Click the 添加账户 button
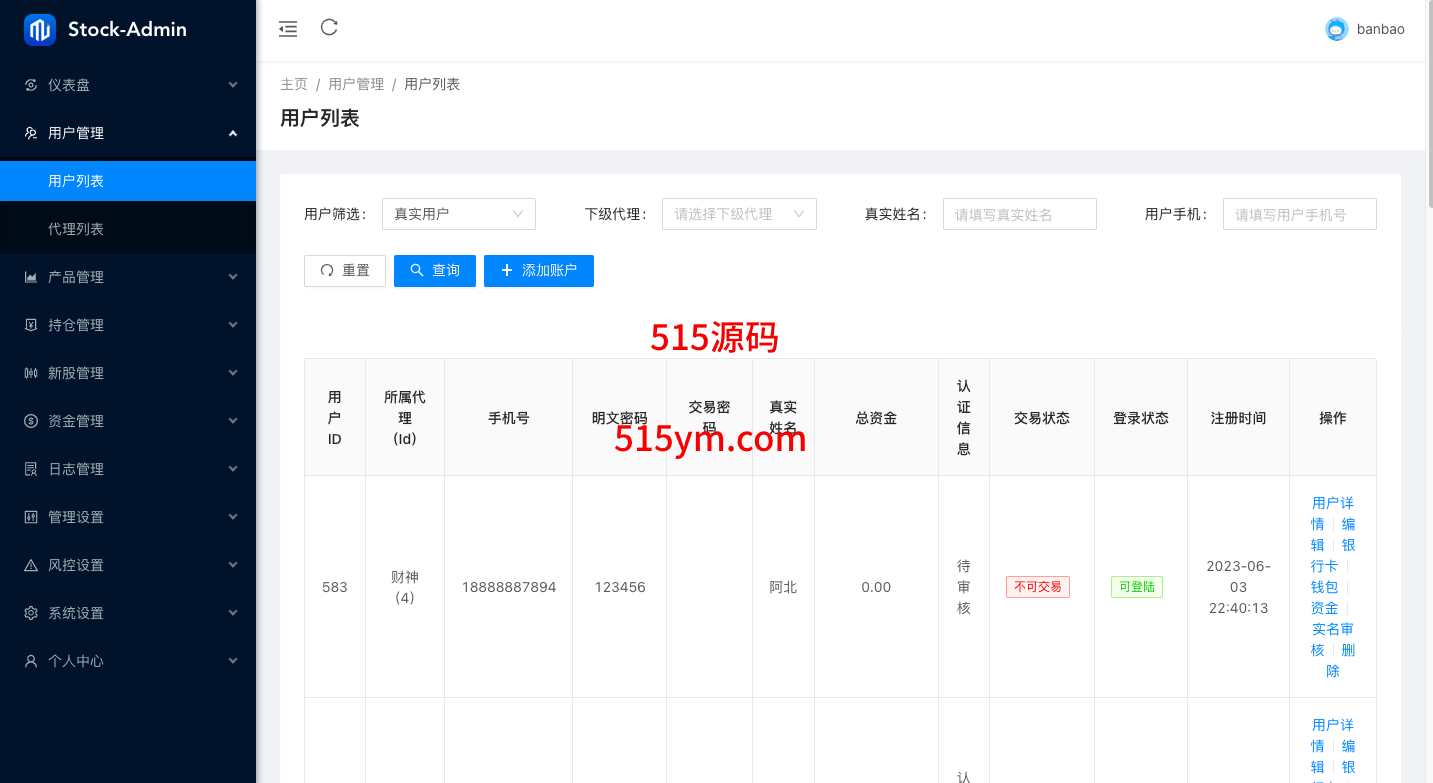The image size is (1433, 783). pyautogui.click(x=538, y=271)
